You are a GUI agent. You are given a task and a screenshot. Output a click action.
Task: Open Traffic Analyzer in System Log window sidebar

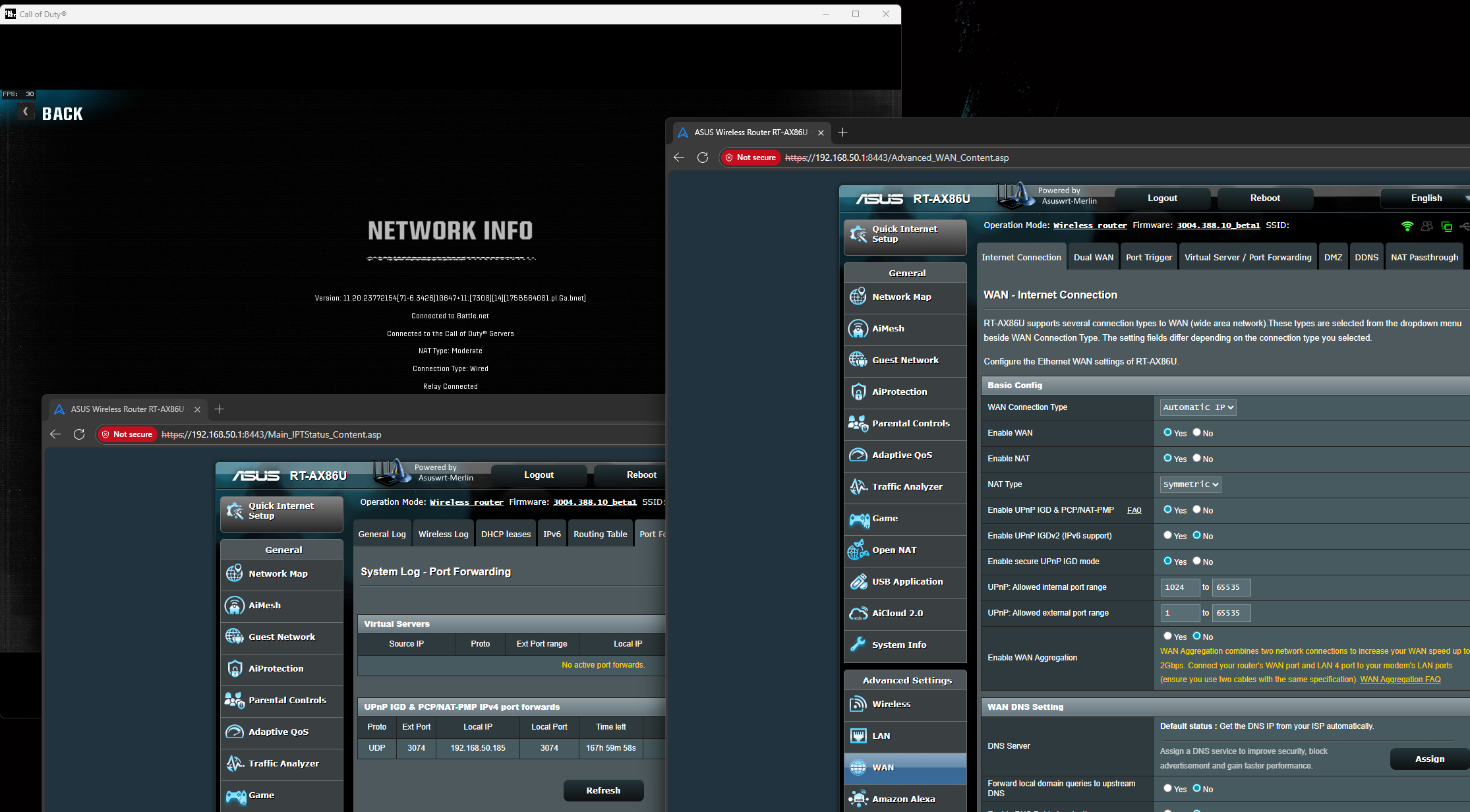(281, 763)
